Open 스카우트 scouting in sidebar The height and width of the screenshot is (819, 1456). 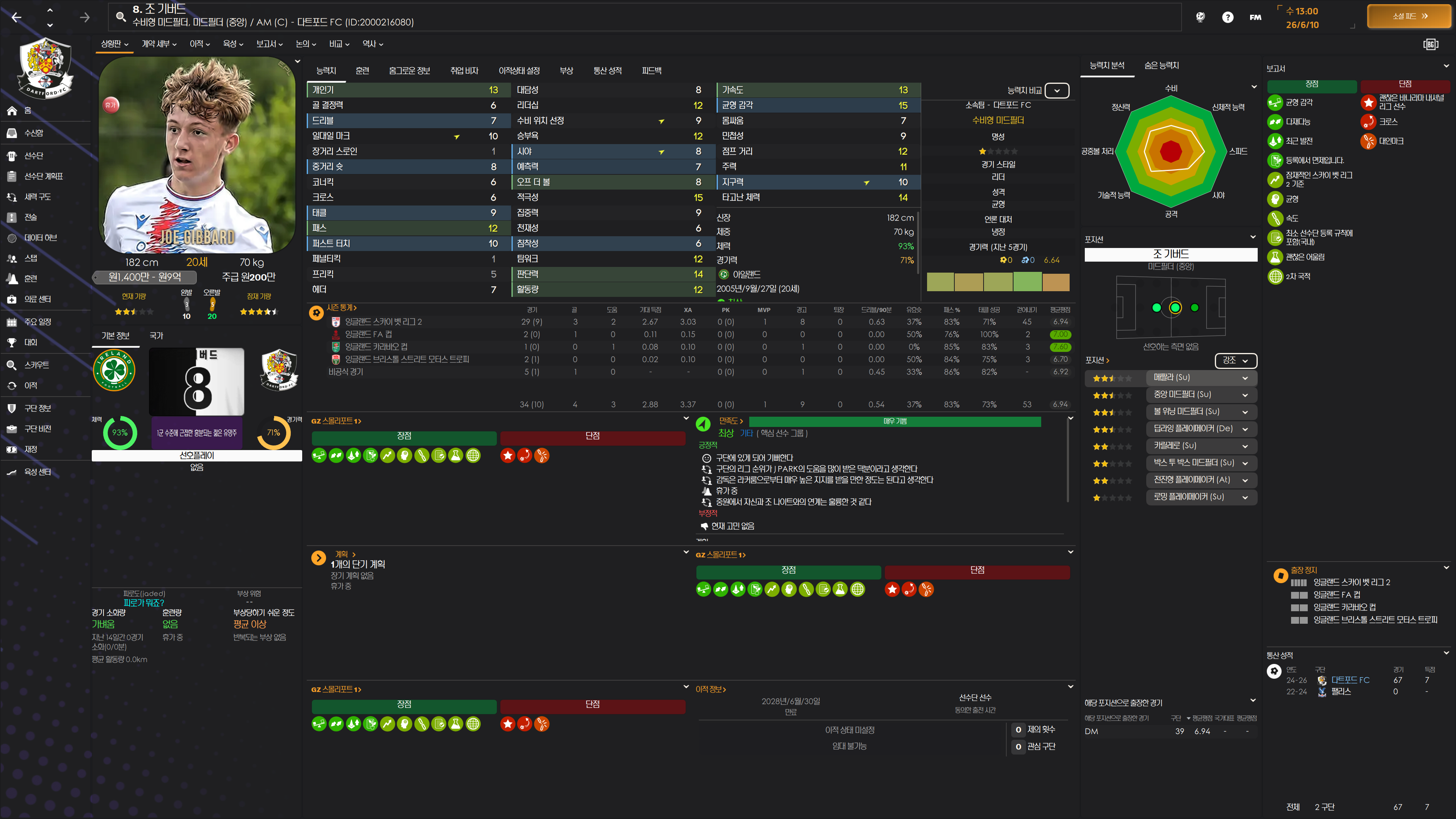(x=36, y=365)
